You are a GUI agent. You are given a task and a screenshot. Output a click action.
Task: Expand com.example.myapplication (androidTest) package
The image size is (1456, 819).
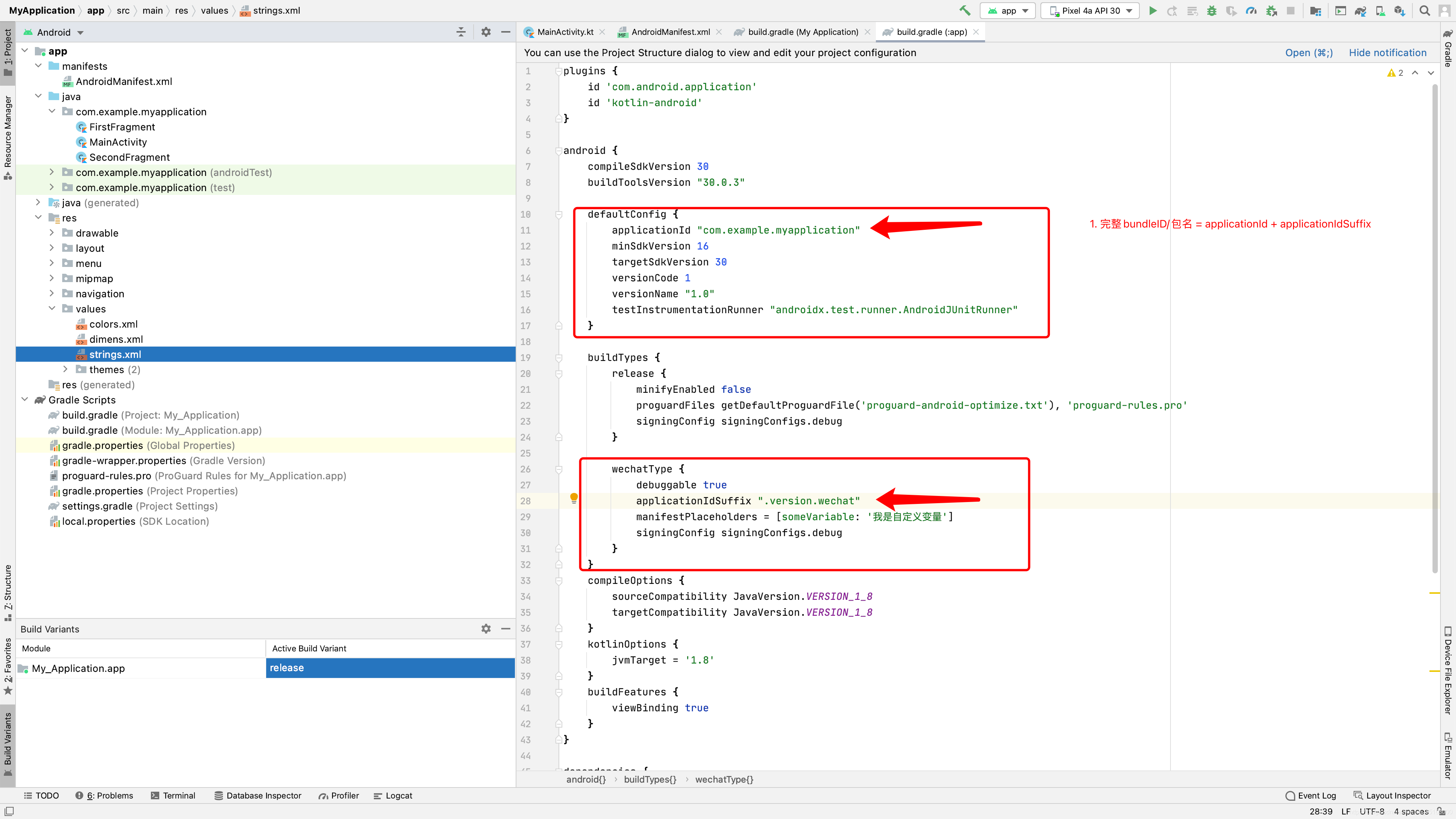coord(52,172)
